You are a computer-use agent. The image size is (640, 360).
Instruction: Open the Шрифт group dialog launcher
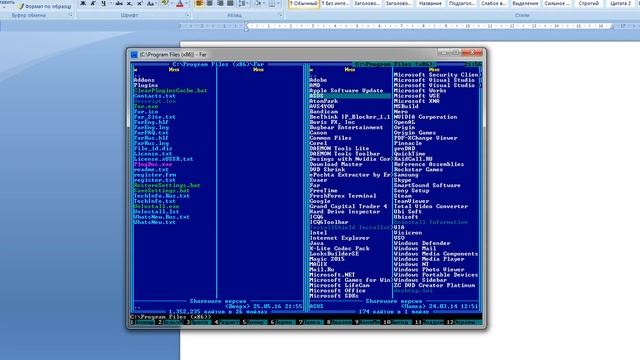pos(187,15)
